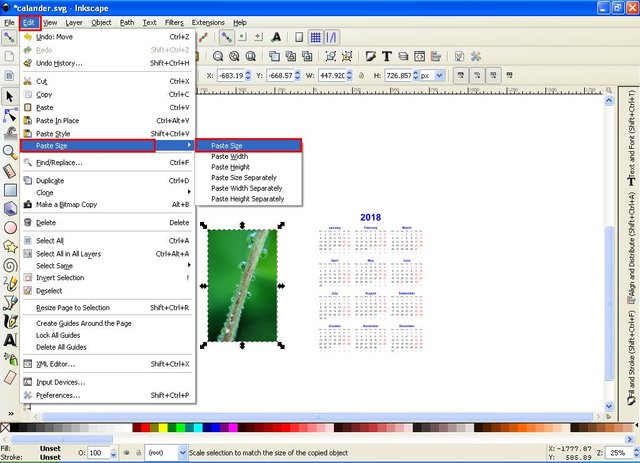Open the XML Editor toolbar icon

coord(419,56)
